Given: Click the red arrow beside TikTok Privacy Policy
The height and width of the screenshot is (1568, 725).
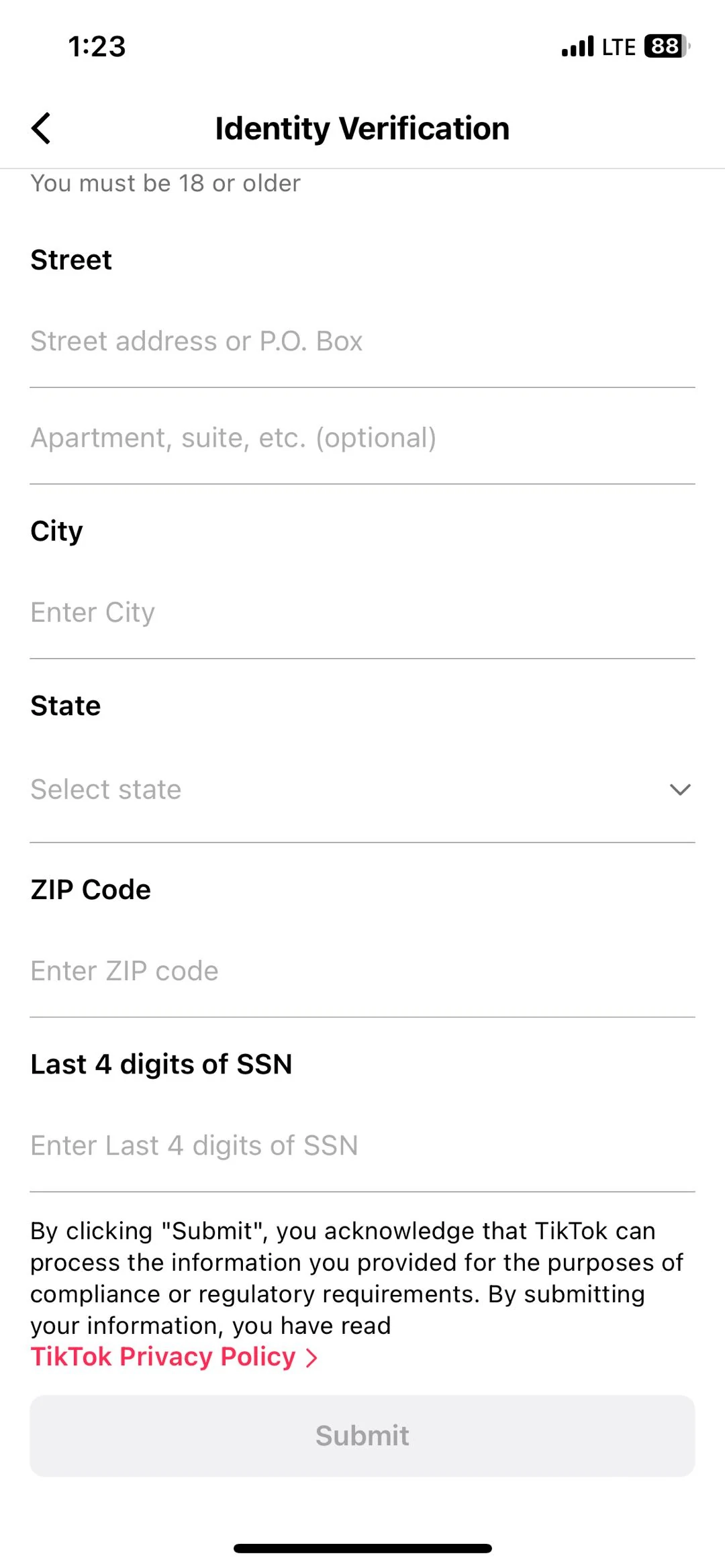Looking at the screenshot, I should pyautogui.click(x=311, y=1358).
